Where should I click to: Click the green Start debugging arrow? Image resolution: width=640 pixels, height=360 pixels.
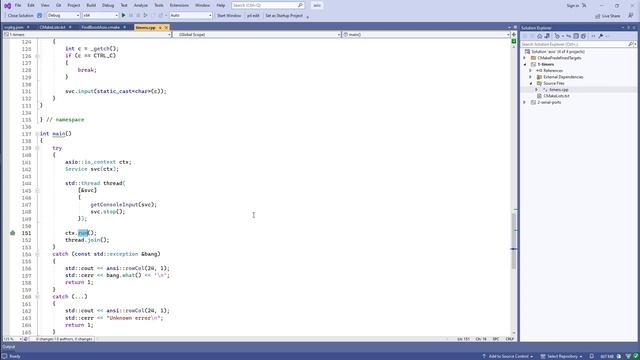pyautogui.click(x=124, y=16)
